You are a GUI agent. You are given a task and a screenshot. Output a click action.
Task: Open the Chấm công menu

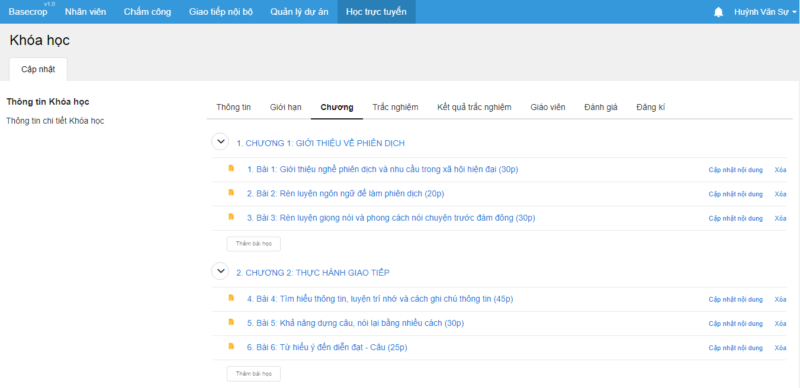[x=147, y=12]
